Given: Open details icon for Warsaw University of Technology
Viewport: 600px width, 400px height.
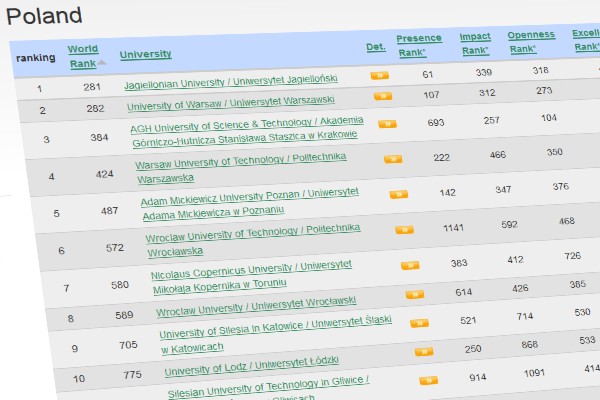Looking at the screenshot, I should (393, 159).
